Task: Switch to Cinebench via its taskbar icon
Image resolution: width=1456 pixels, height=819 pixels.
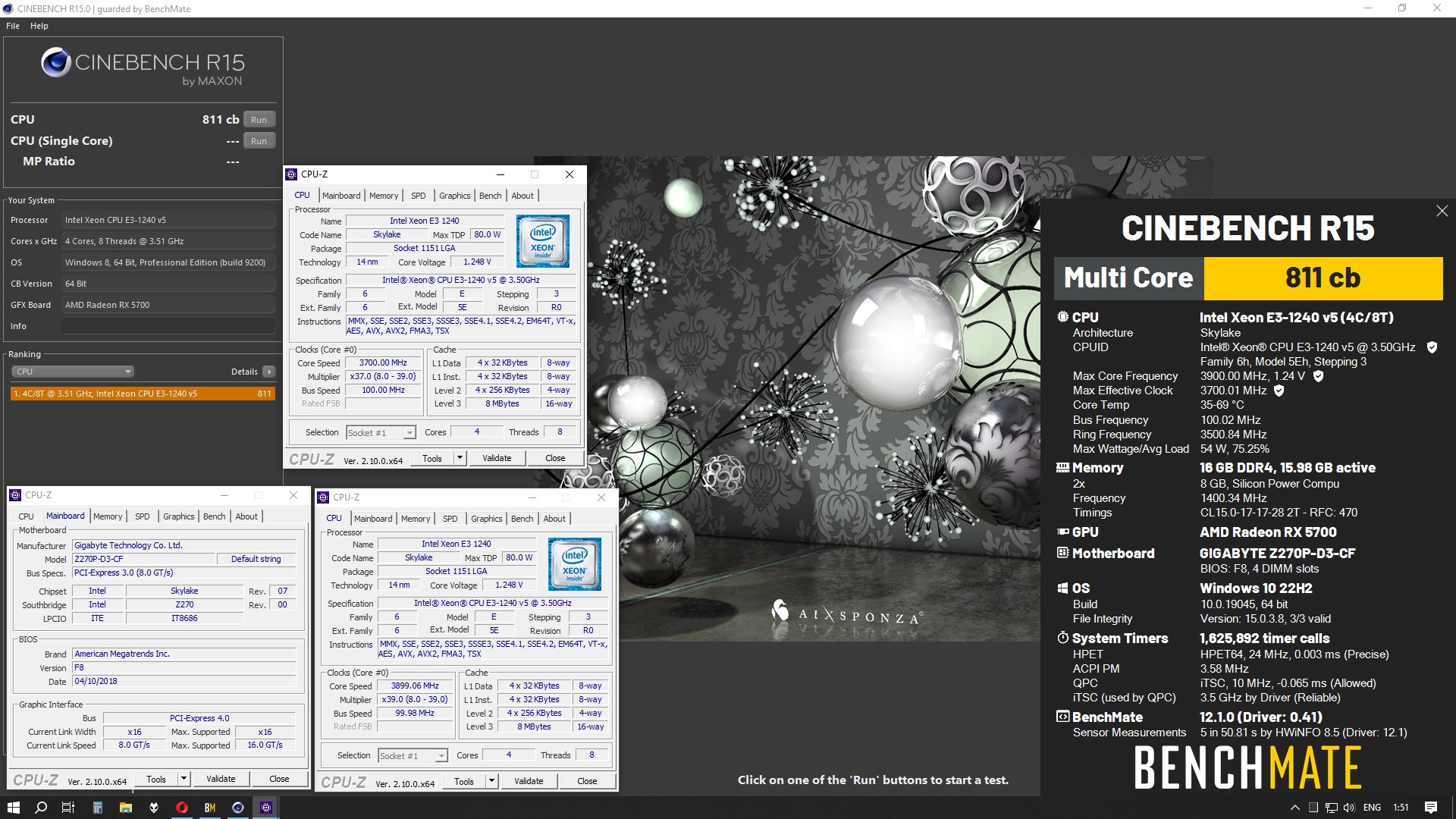Action: point(238,808)
